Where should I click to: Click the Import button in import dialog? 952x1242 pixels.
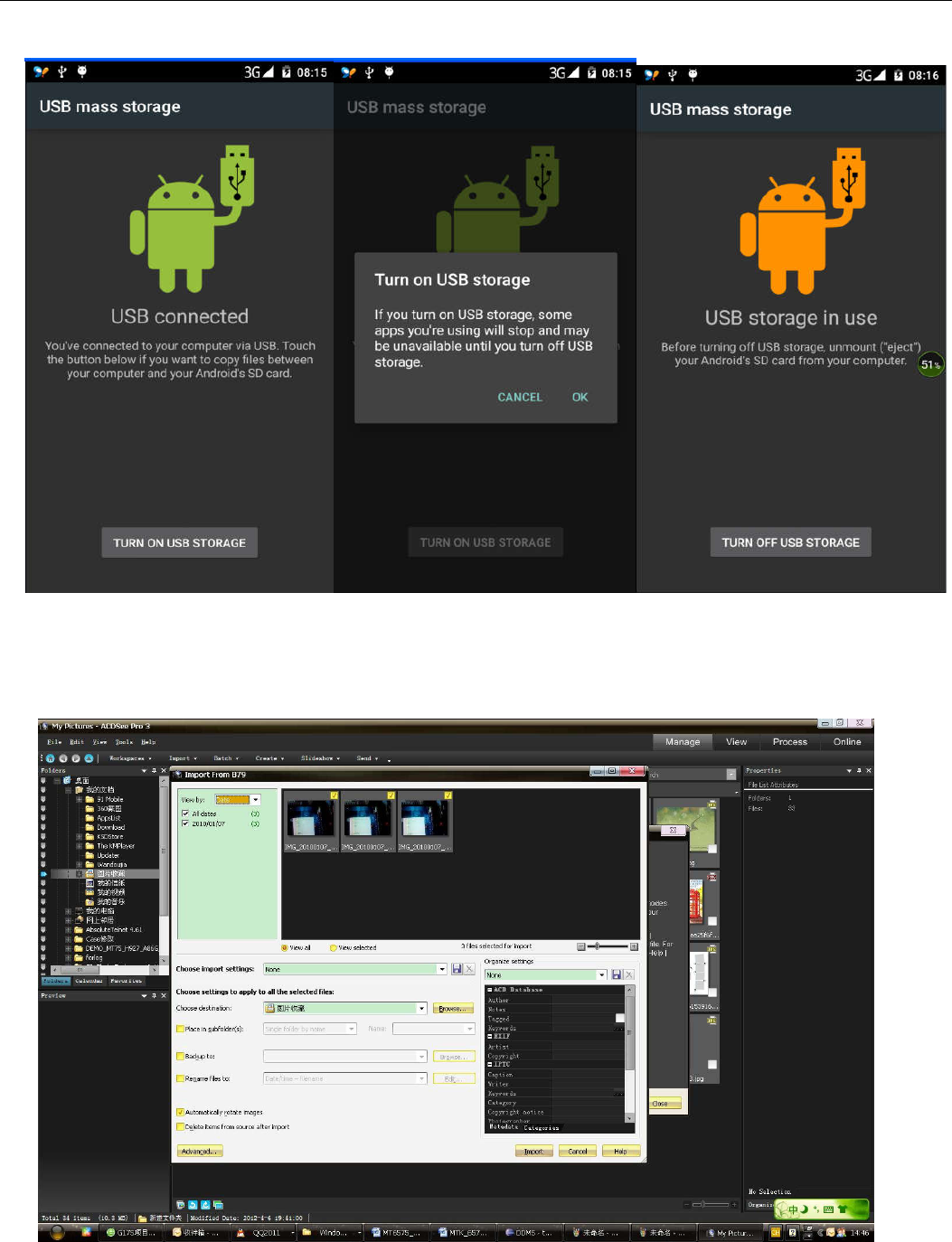click(533, 1151)
